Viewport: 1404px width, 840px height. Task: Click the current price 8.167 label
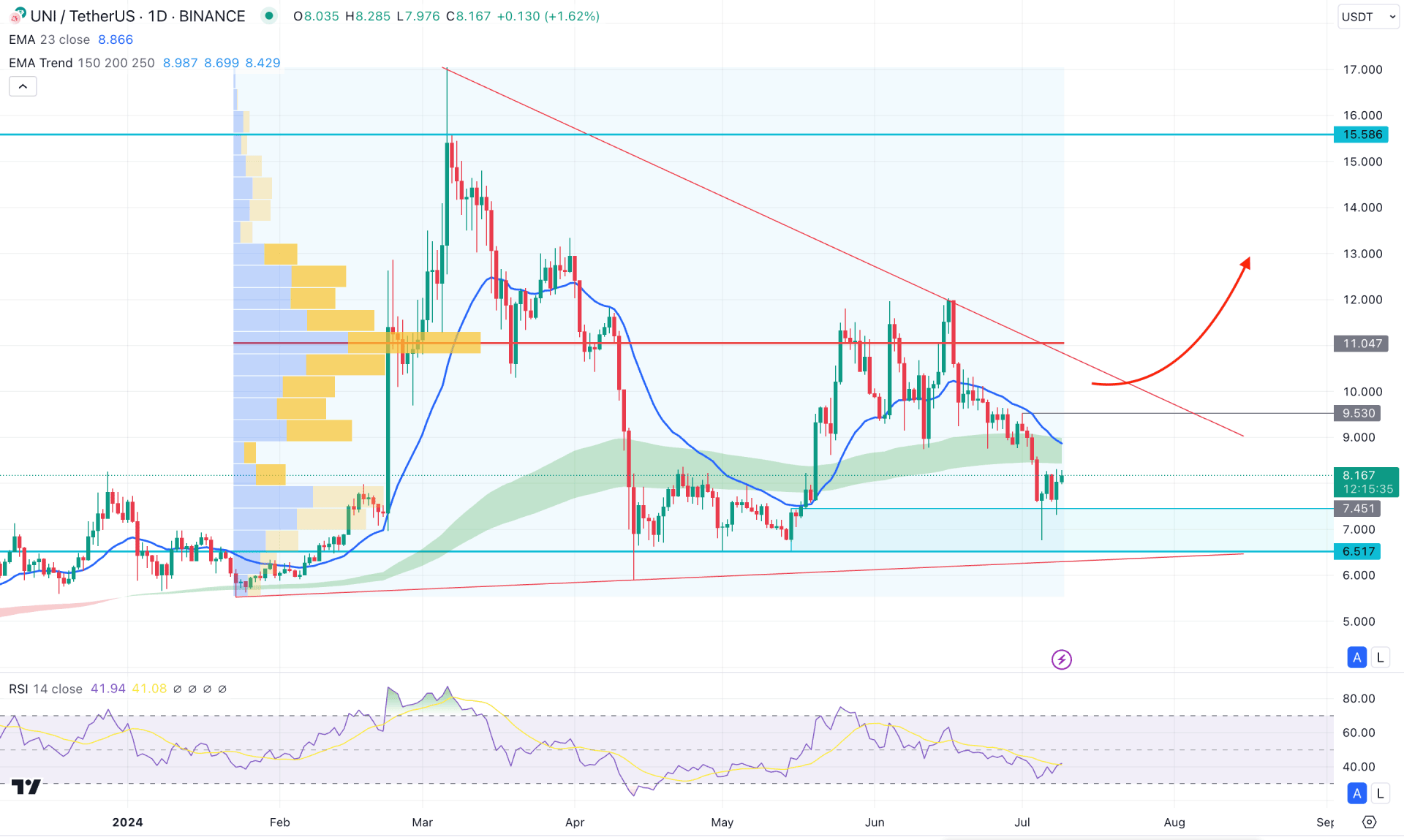click(1359, 475)
